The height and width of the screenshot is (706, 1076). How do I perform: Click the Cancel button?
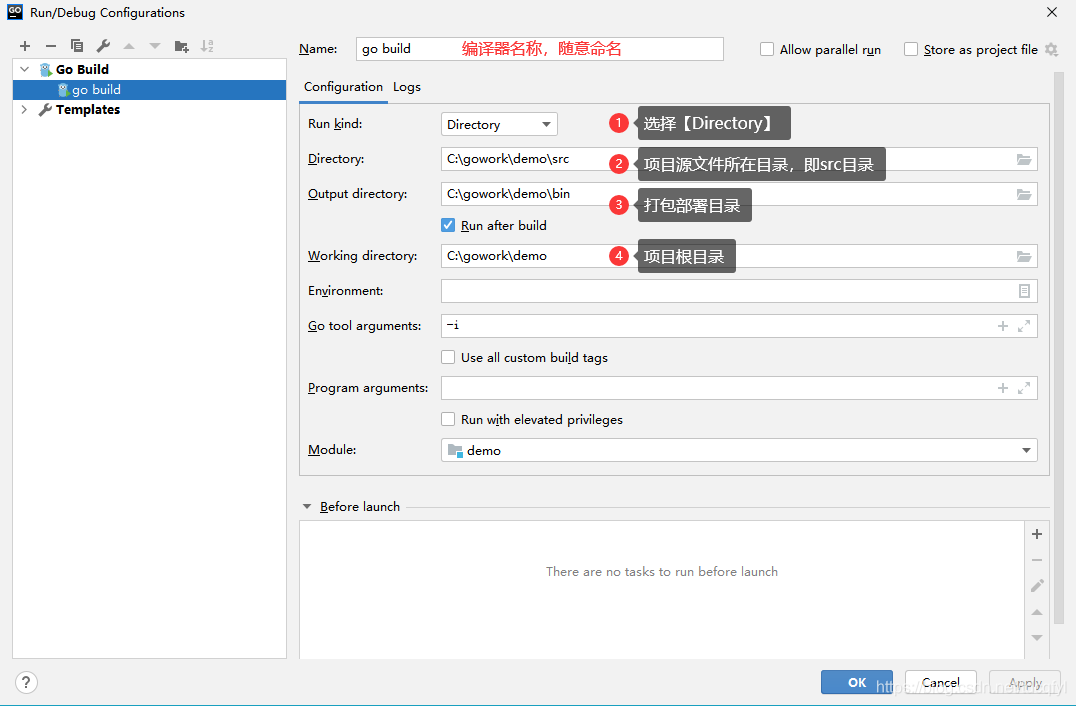(x=940, y=682)
